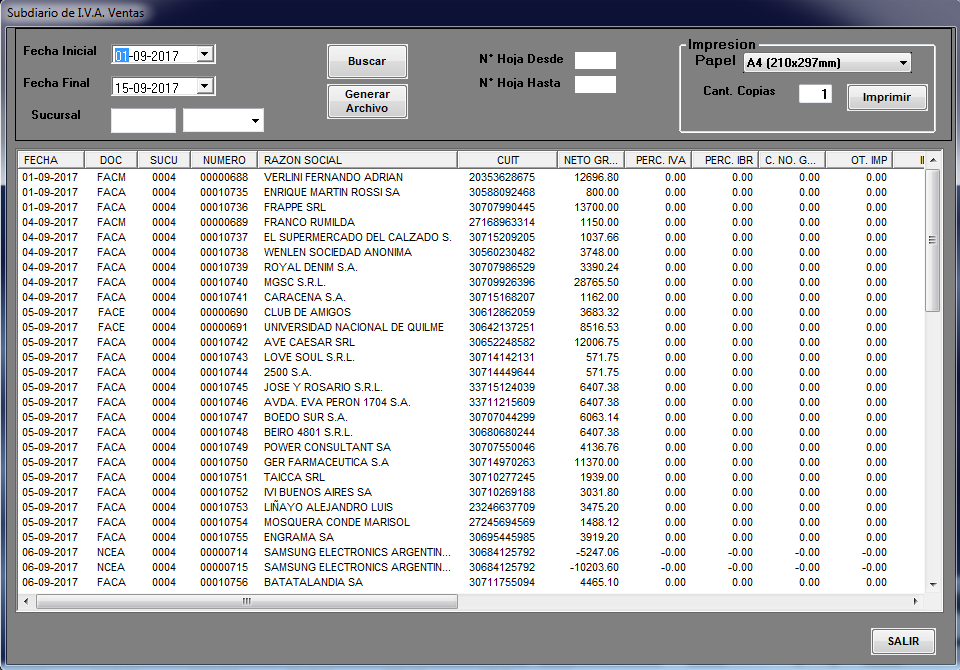Click the Cant. Copias field

pyautogui.click(x=816, y=94)
